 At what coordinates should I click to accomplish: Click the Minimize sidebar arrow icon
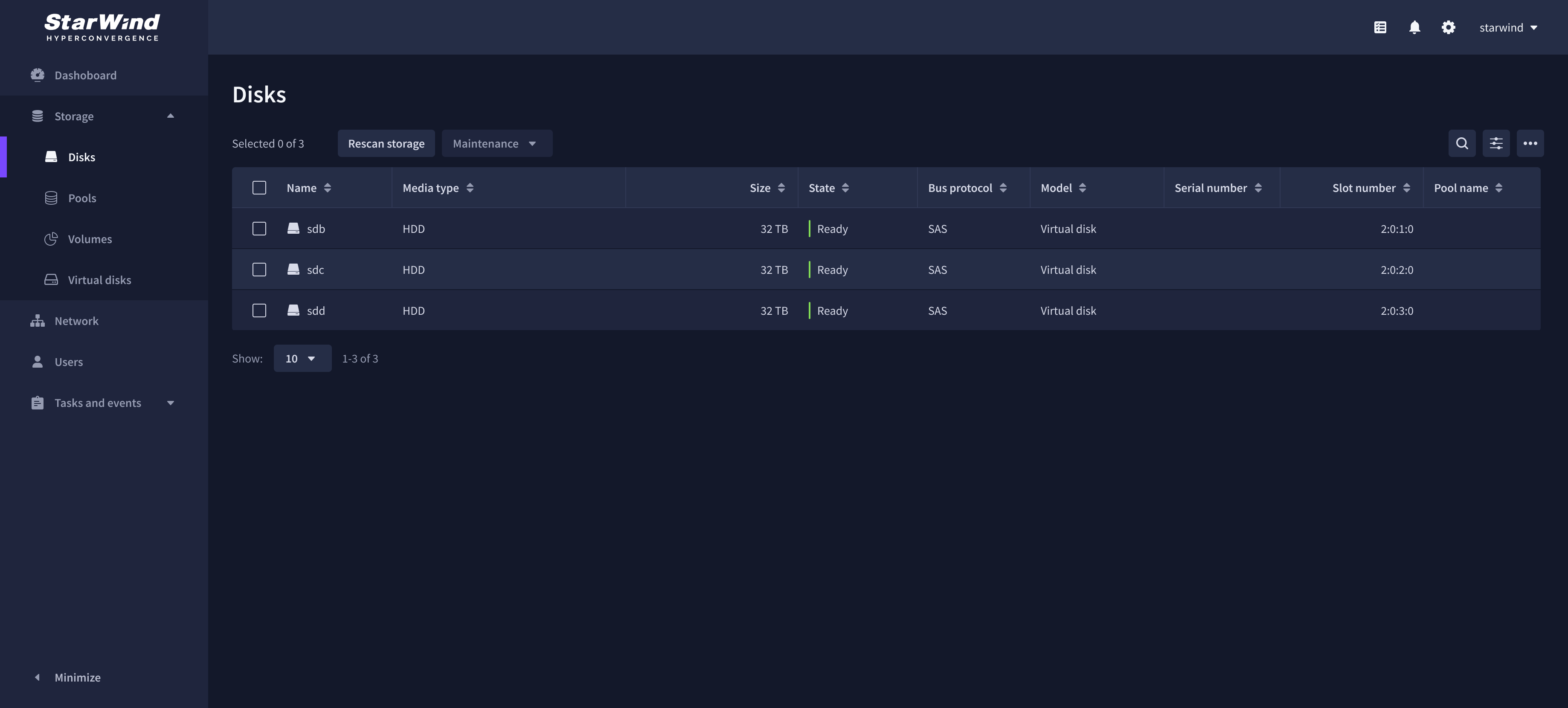(x=37, y=677)
